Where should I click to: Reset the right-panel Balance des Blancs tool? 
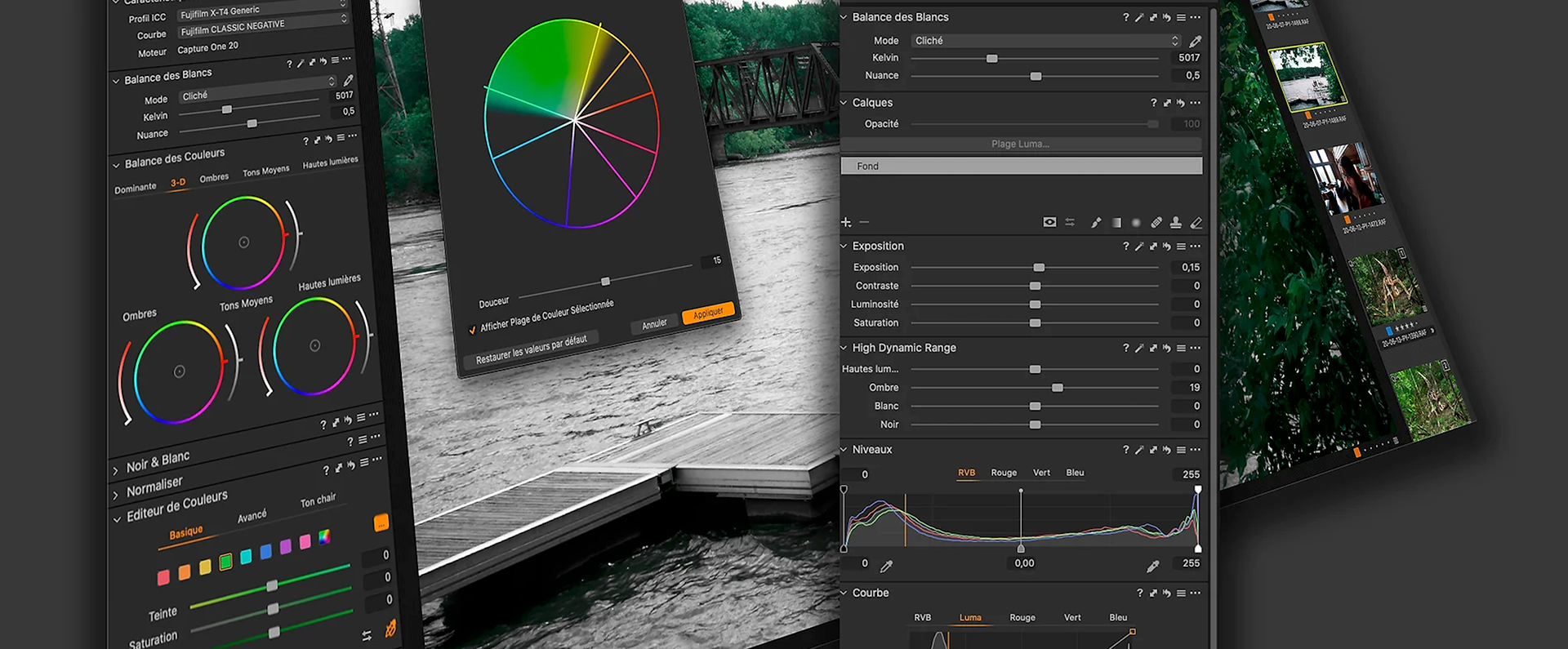1167,17
